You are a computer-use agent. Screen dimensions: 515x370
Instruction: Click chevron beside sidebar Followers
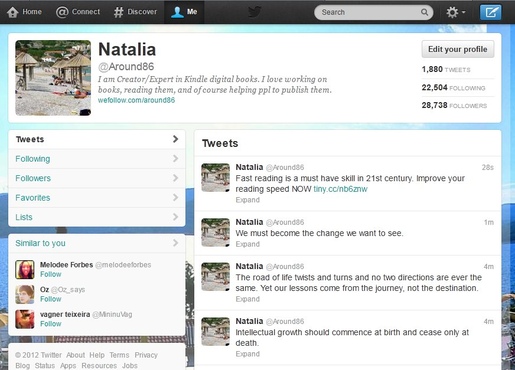coord(175,178)
